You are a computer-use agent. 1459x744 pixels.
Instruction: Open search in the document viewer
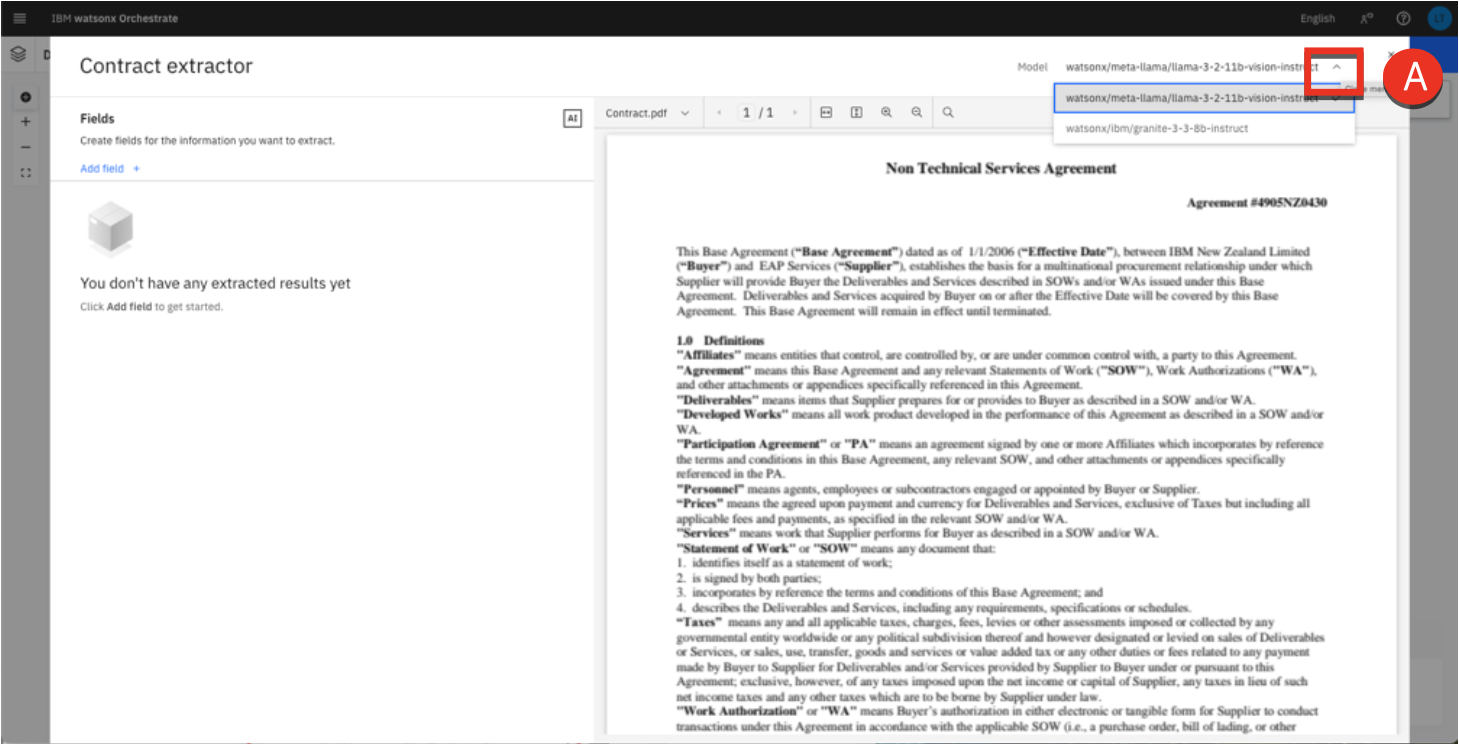(947, 113)
